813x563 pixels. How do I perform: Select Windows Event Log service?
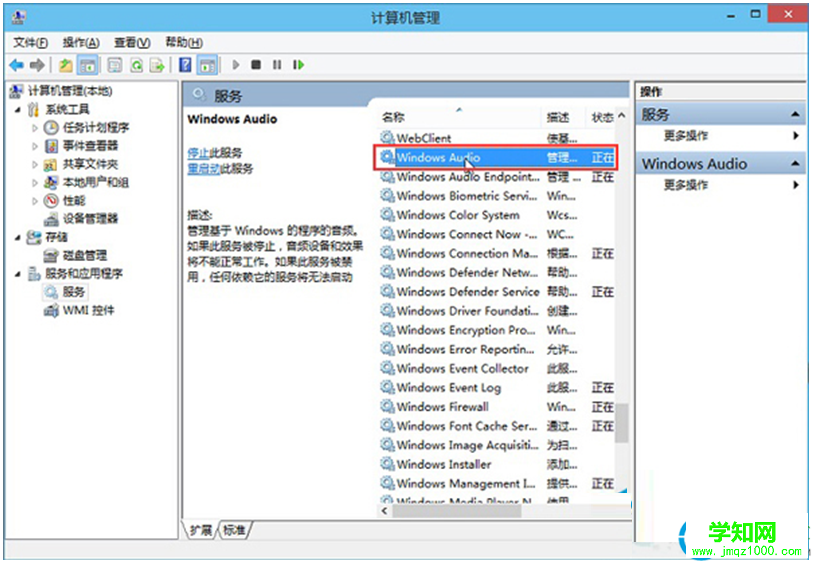[x=496, y=388]
